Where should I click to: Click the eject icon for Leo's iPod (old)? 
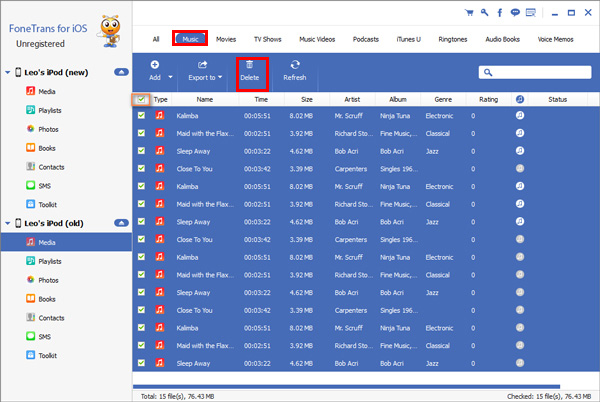[121, 223]
